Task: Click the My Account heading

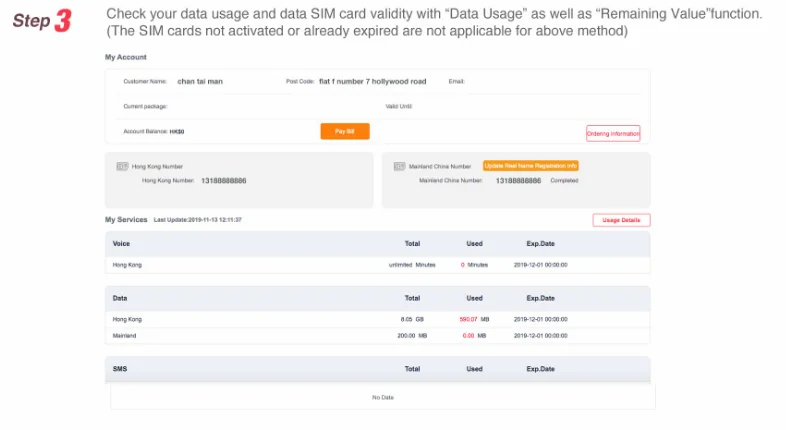Action: tap(125, 57)
